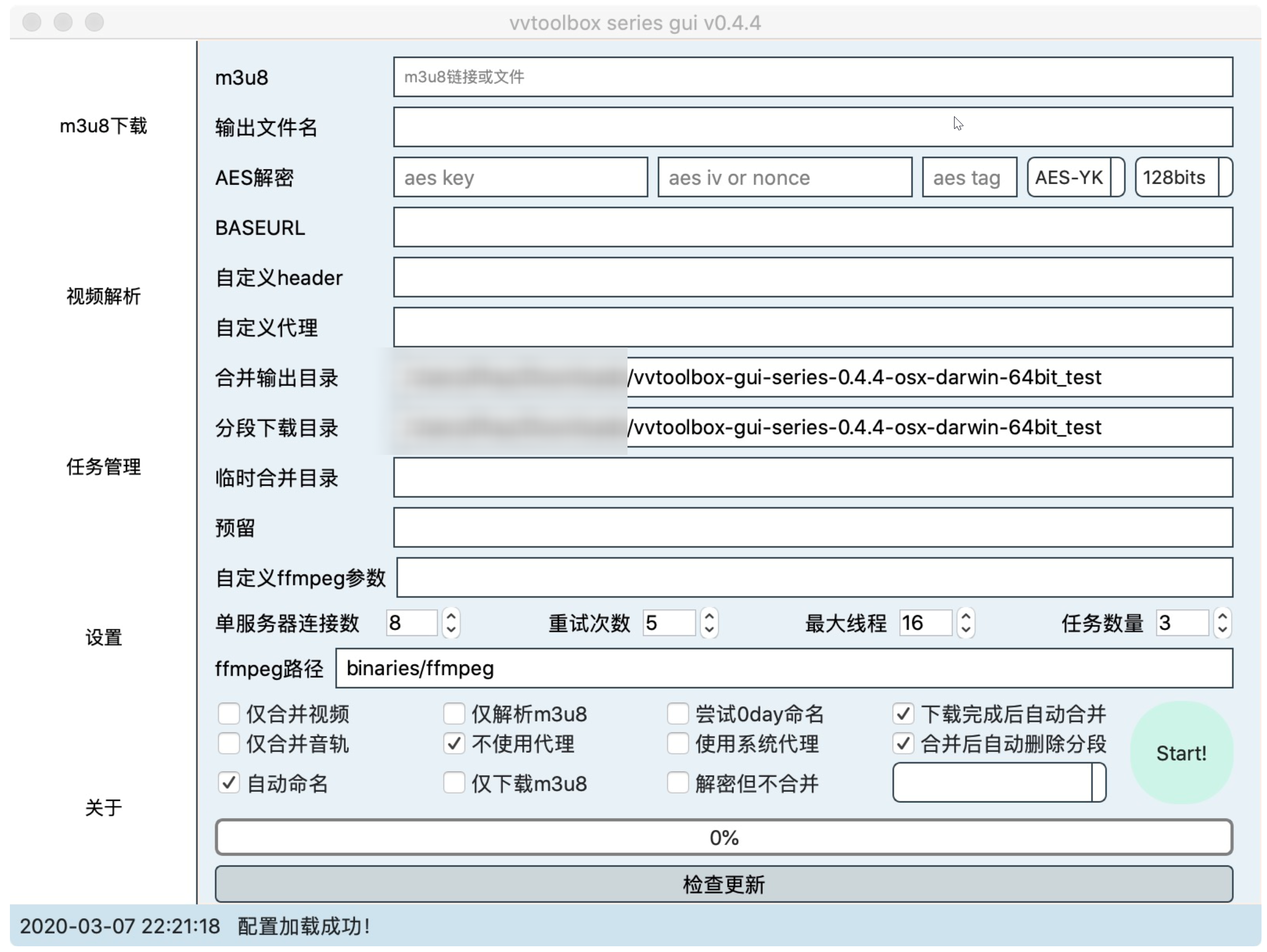Uncheck 合并后自动删除分段 checkbox
This screenshot has width=1267, height=952.
click(903, 743)
